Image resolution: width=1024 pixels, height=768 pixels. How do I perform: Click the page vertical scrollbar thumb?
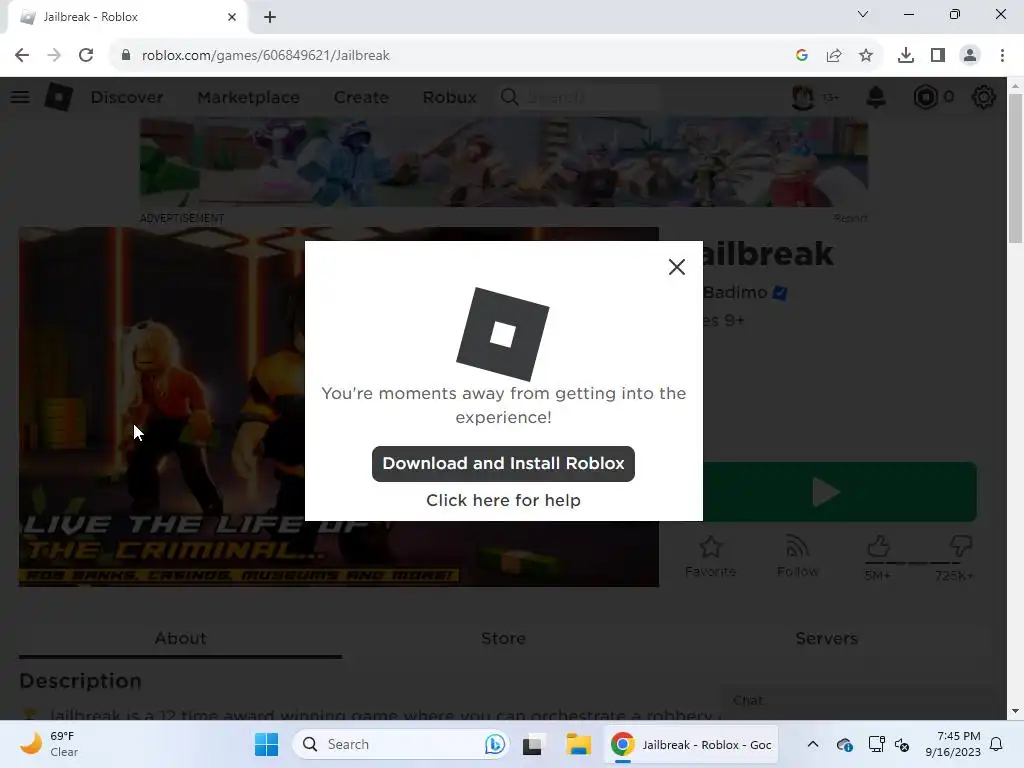[x=1015, y=167]
